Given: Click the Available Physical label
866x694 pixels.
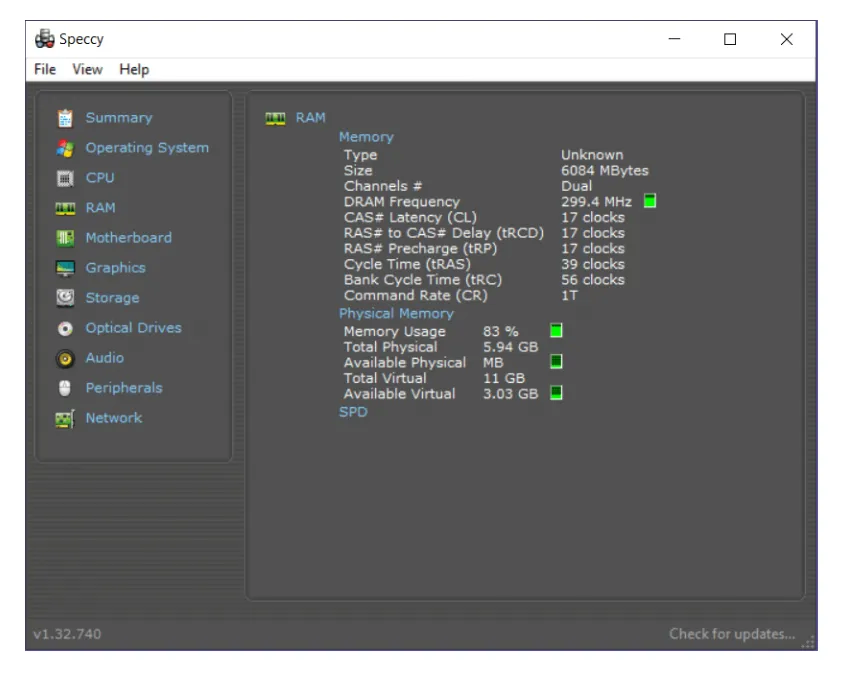Looking at the screenshot, I should click(405, 363).
